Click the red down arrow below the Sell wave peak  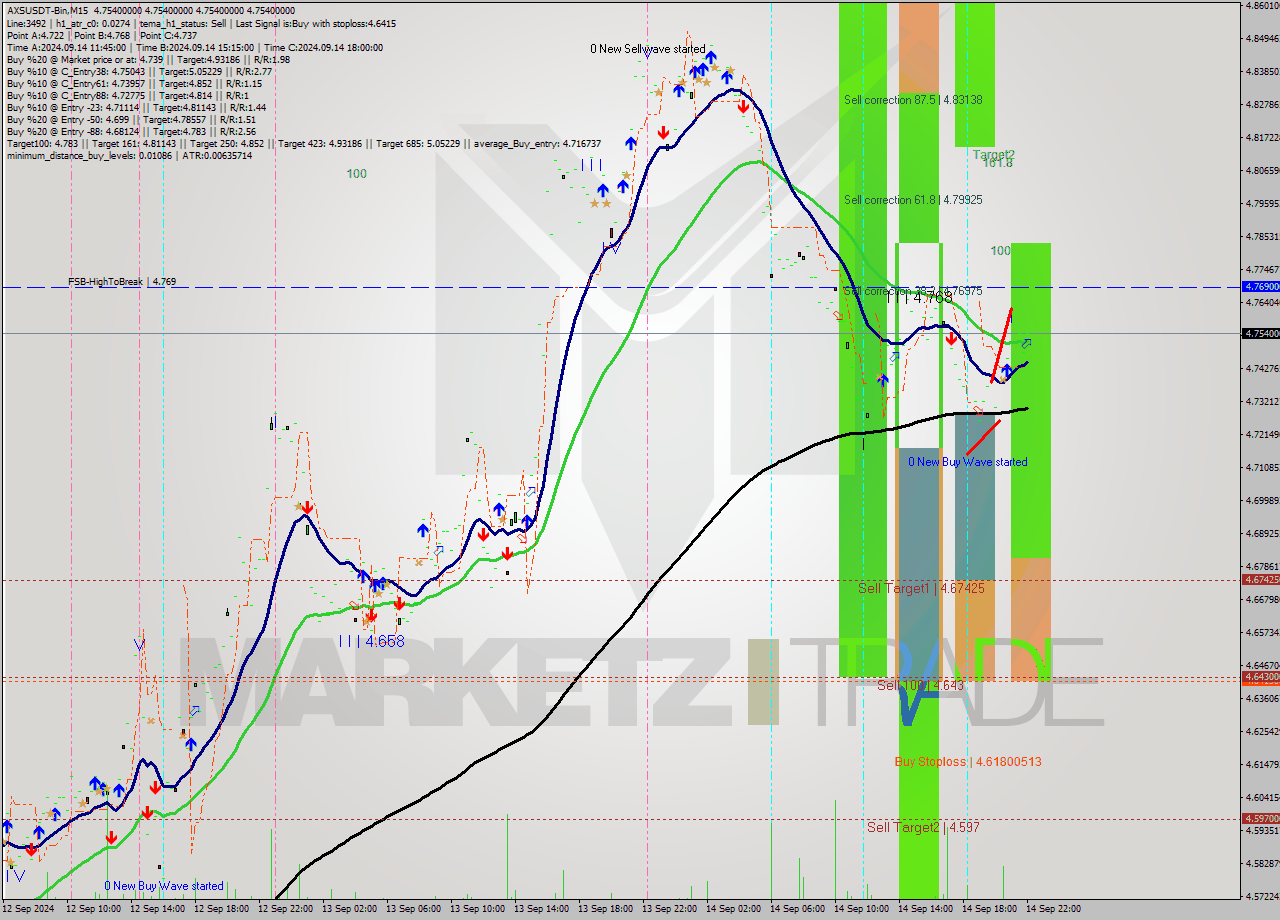[744, 104]
